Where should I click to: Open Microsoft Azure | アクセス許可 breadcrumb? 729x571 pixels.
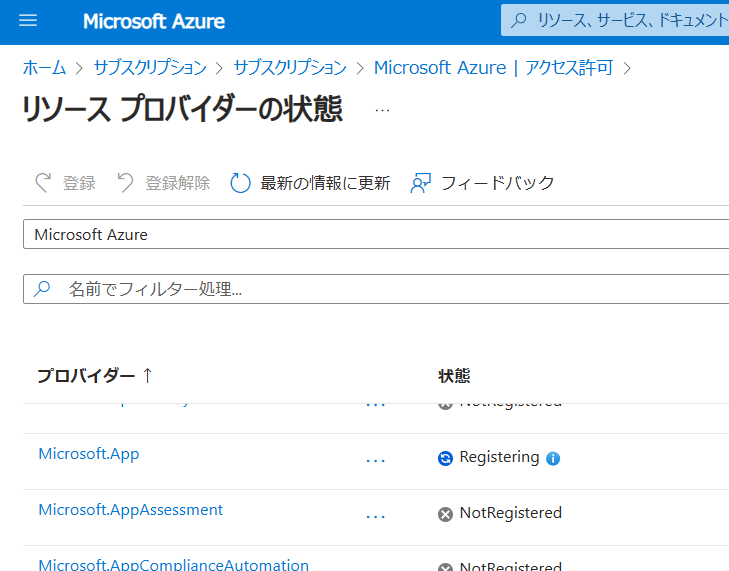(x=494, y=68)
